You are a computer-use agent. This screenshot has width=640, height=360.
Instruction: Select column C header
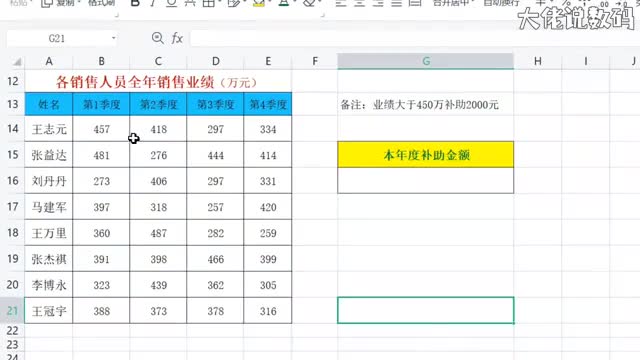(158, 61)
